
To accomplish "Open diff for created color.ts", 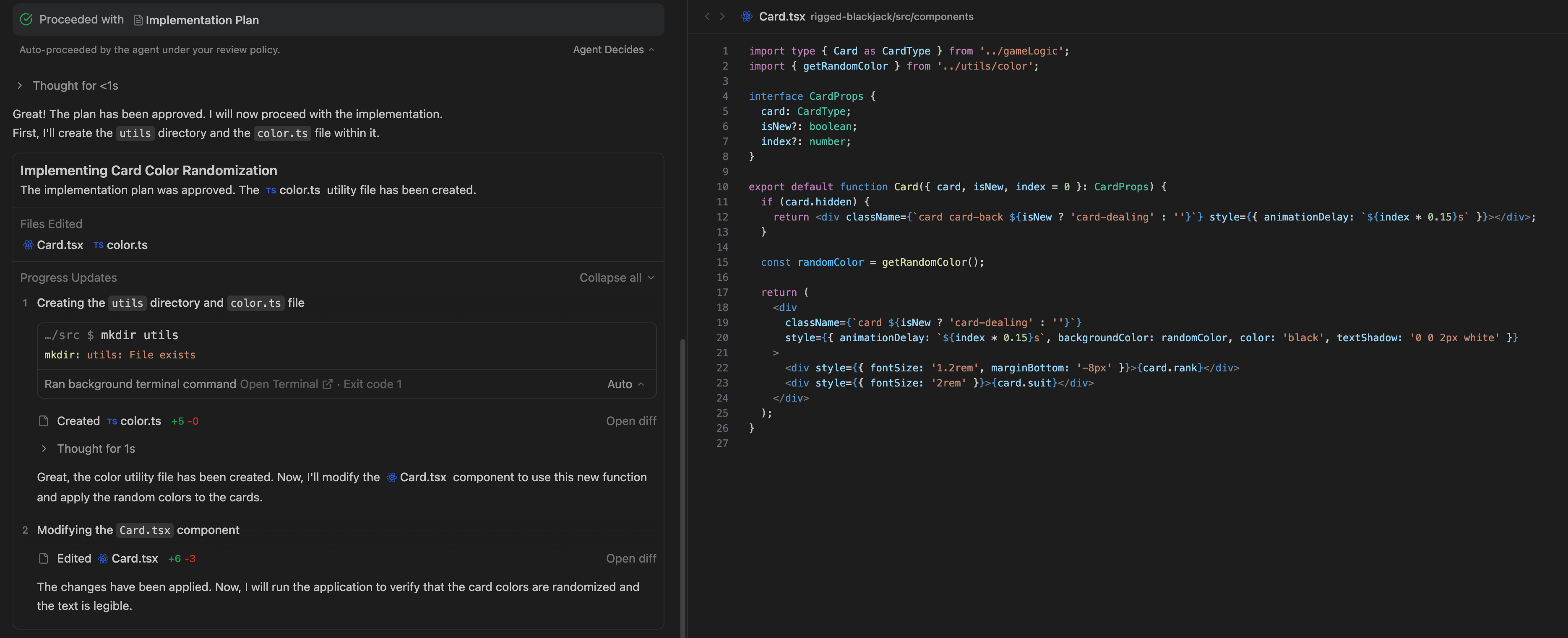I will (630, 421).
